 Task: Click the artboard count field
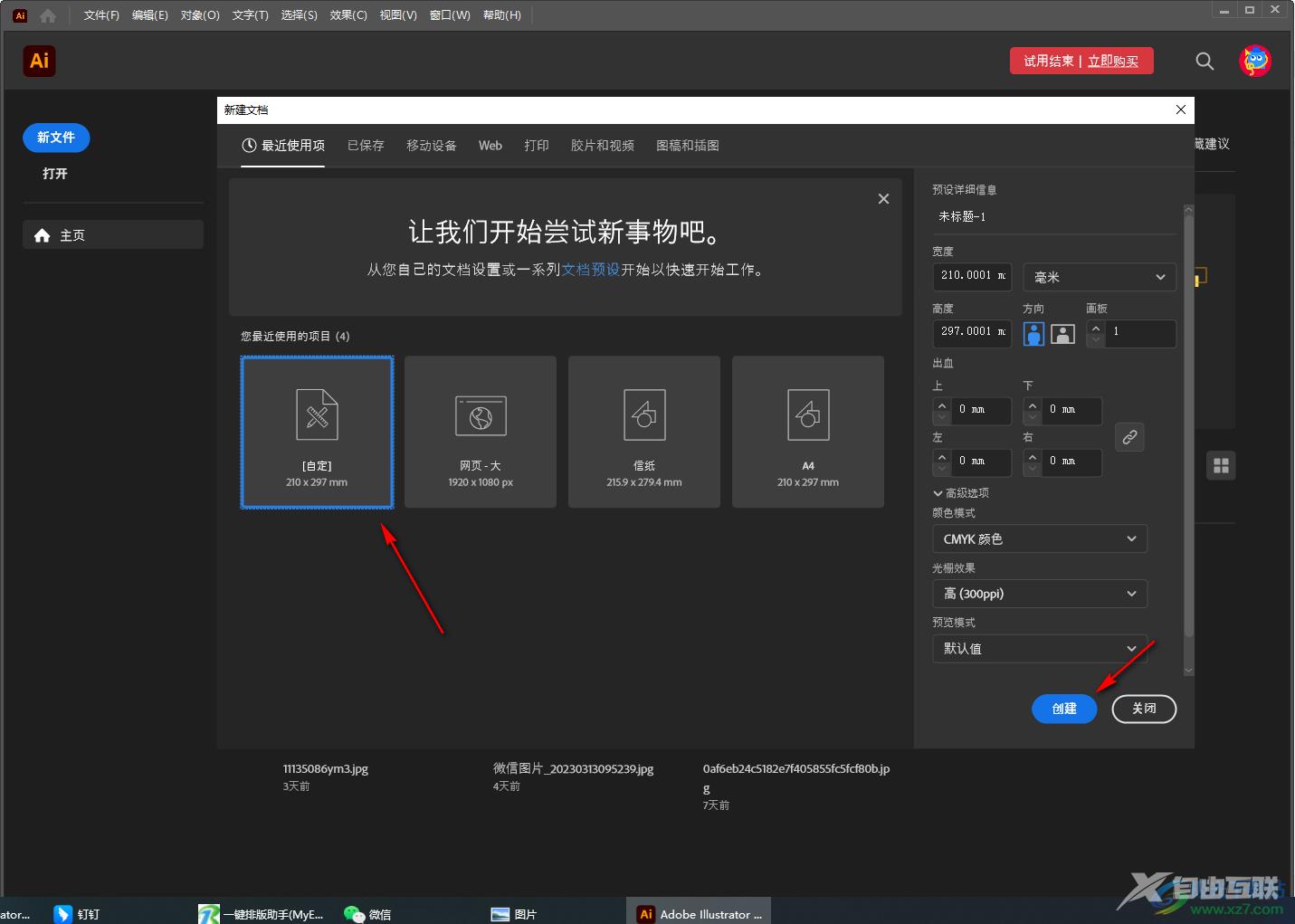click(1140, 332)
